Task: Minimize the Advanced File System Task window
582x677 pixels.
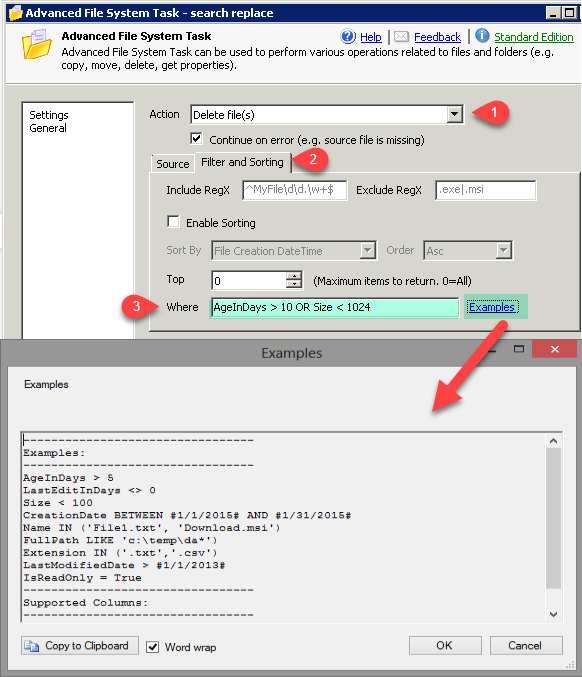Action: [553, 13]
